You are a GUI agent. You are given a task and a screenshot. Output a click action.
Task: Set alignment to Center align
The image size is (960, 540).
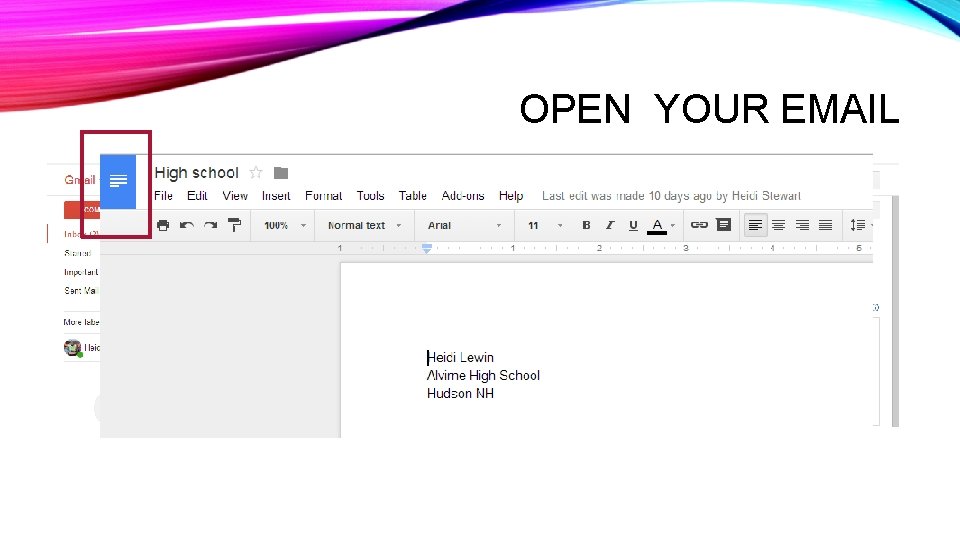[779, 225]
